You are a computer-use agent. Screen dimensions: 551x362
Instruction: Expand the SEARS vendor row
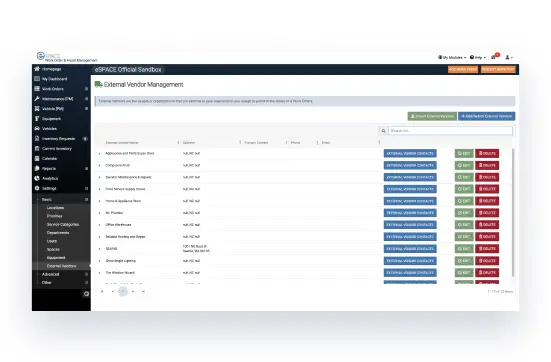[x=99, y=249]
